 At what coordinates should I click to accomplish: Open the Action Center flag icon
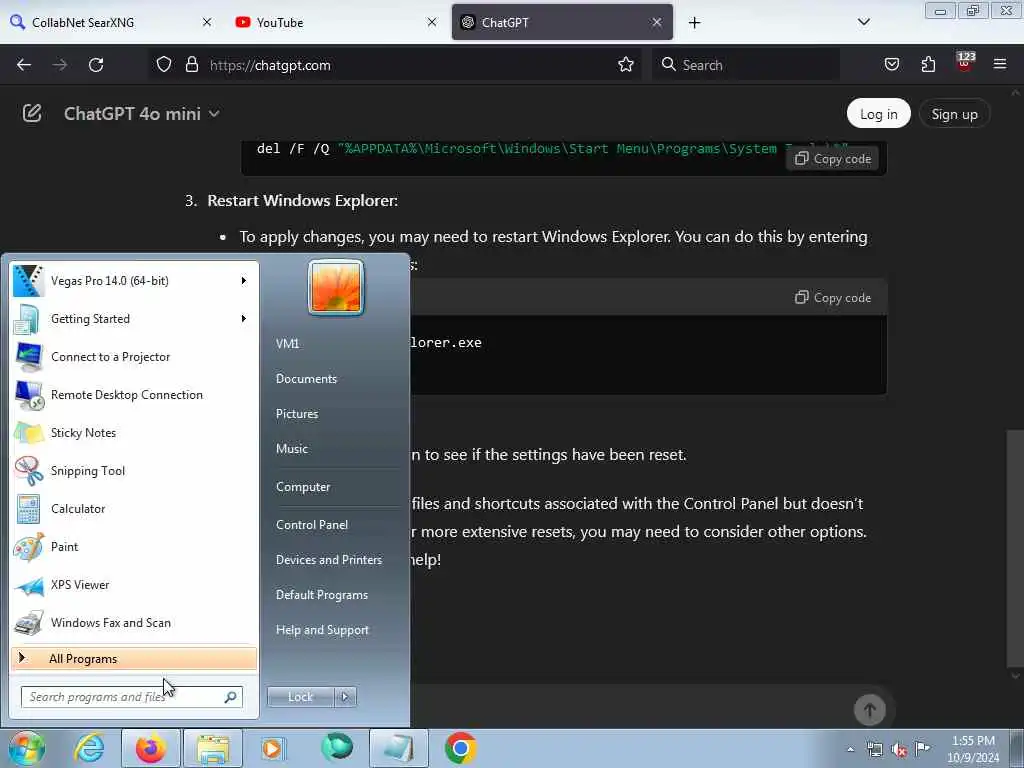(923, 748)
